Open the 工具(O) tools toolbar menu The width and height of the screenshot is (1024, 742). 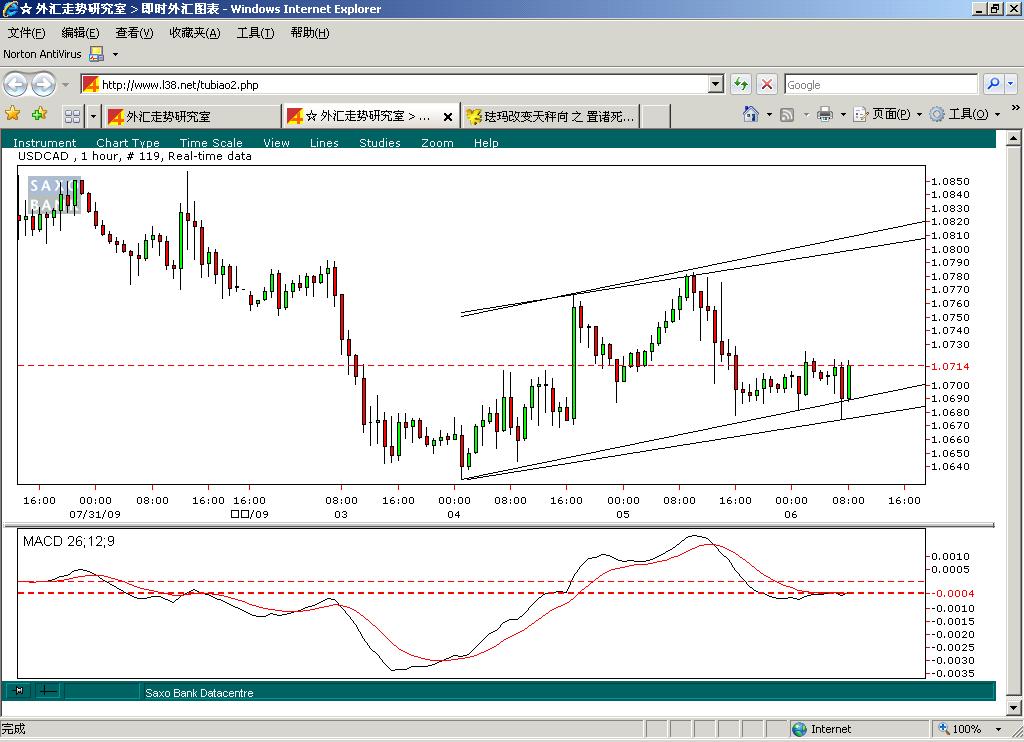965,114
